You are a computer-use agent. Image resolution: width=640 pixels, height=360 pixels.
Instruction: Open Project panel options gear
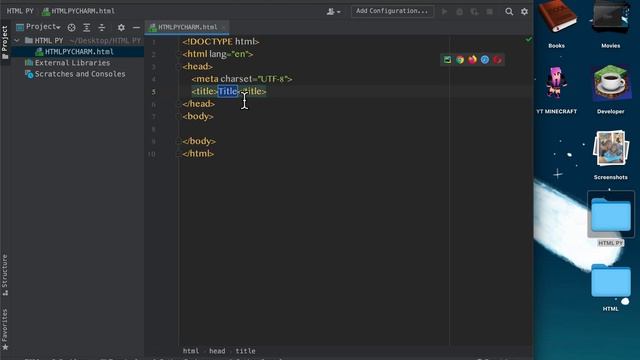(121, 27)
